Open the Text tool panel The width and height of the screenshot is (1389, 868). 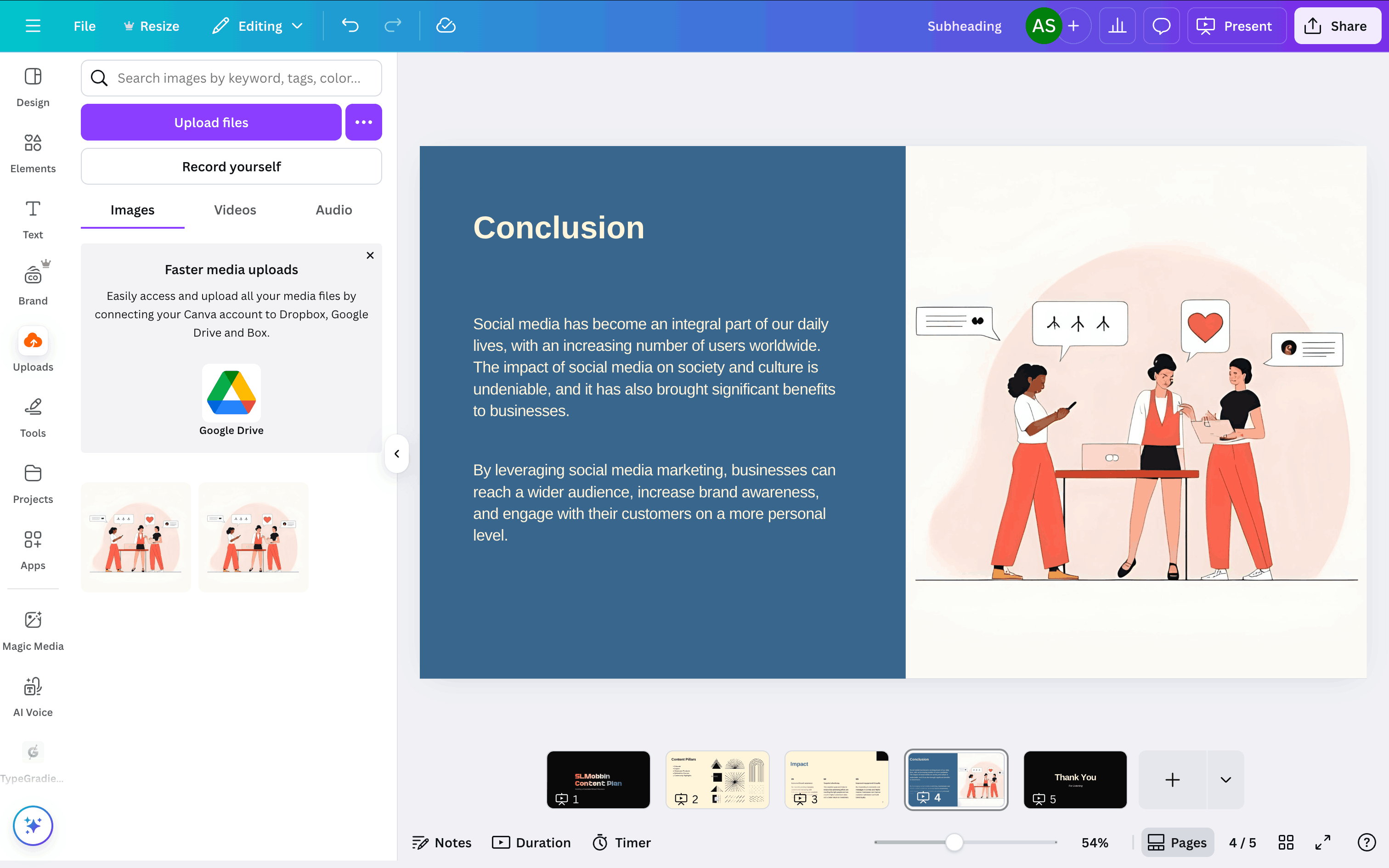coord(33,219)
